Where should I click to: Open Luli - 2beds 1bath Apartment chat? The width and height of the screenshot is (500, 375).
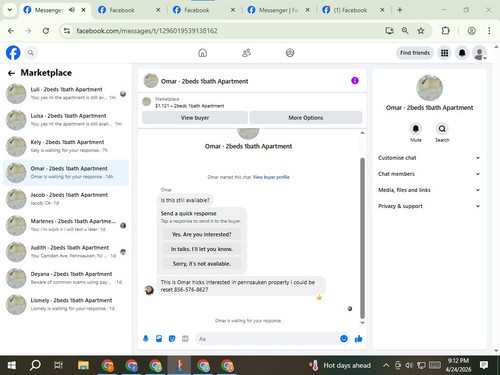[x=66, y=94]
